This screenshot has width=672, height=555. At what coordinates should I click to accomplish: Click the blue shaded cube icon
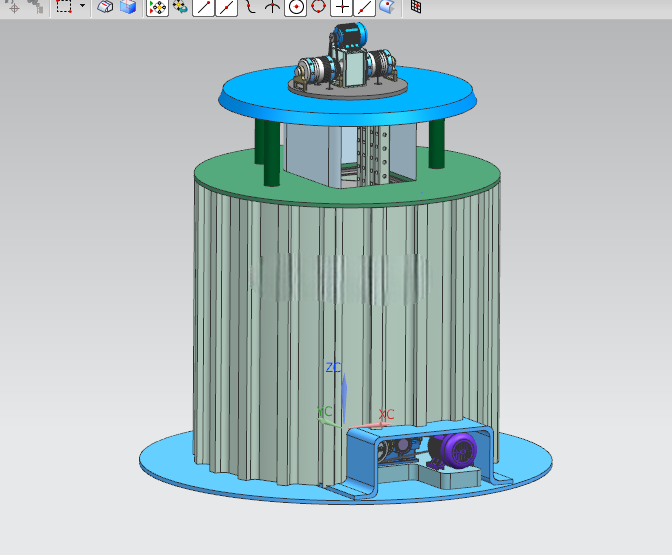click(128, 6)
